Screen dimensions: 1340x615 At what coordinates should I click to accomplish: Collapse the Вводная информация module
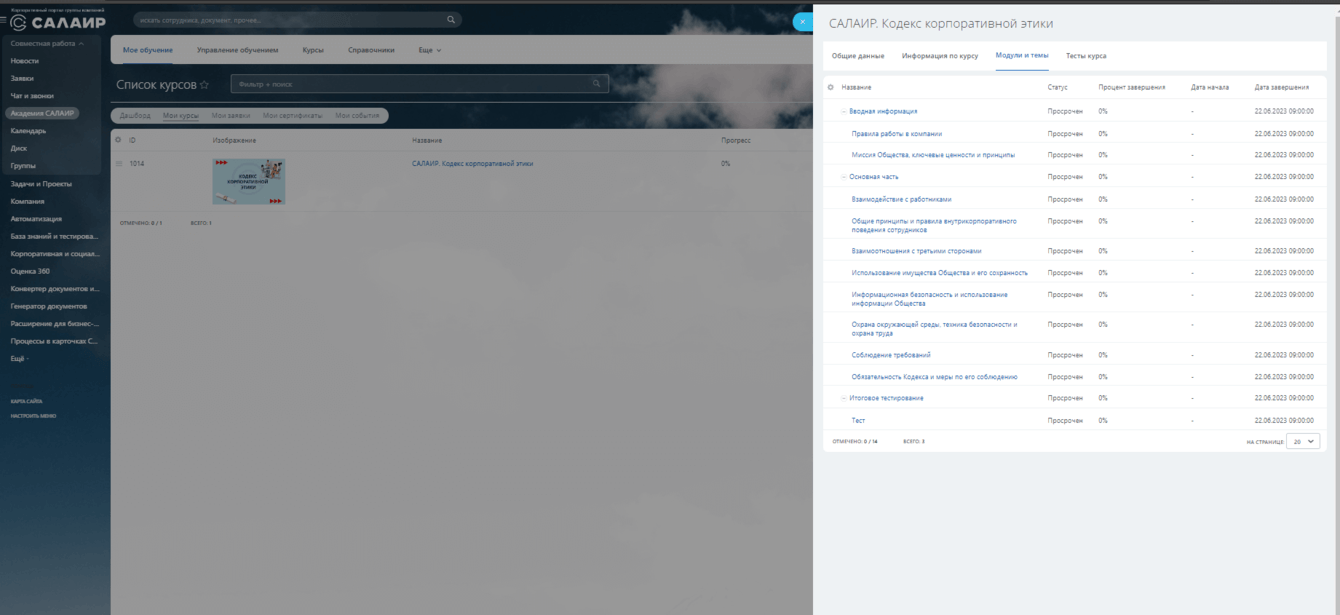tap(844, 111)
